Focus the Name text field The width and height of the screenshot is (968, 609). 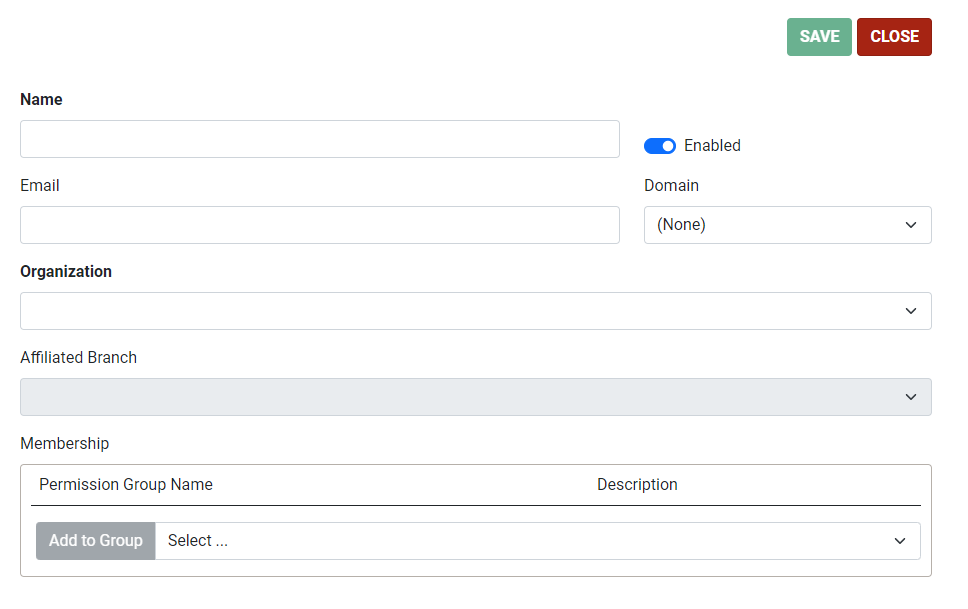point(320,139)
